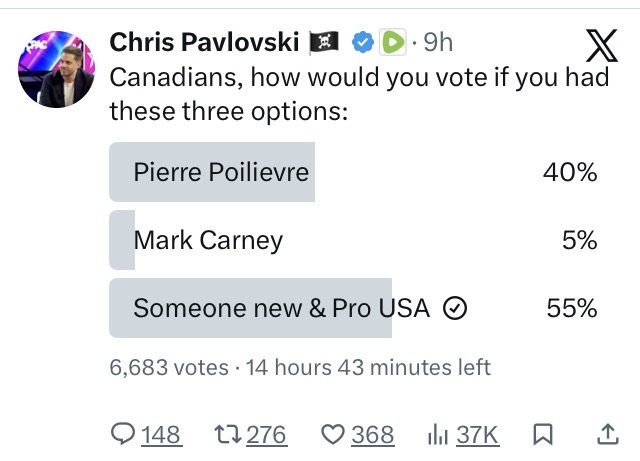Image resolution: width=640 pixels, height=461 pixels.
Task: Click the 55% poll result percentage
Action: [572, 308]
